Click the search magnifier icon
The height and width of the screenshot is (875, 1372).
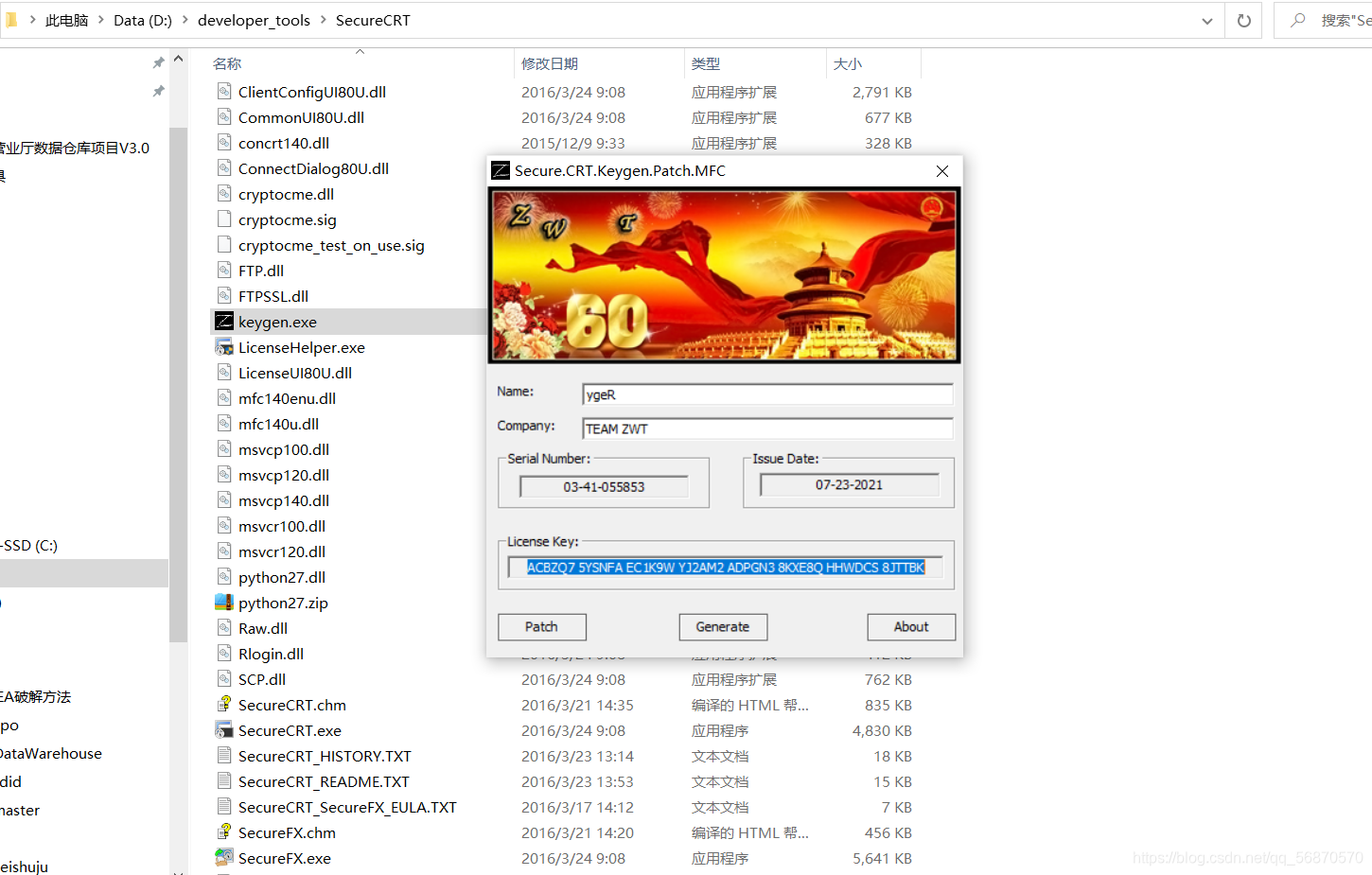click(x=1298, y=20)
